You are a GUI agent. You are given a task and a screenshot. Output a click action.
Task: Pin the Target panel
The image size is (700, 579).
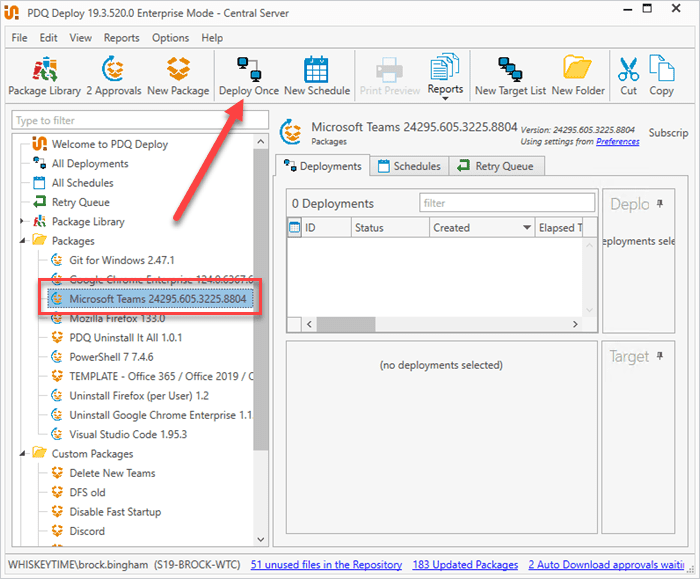pos(660,356)
